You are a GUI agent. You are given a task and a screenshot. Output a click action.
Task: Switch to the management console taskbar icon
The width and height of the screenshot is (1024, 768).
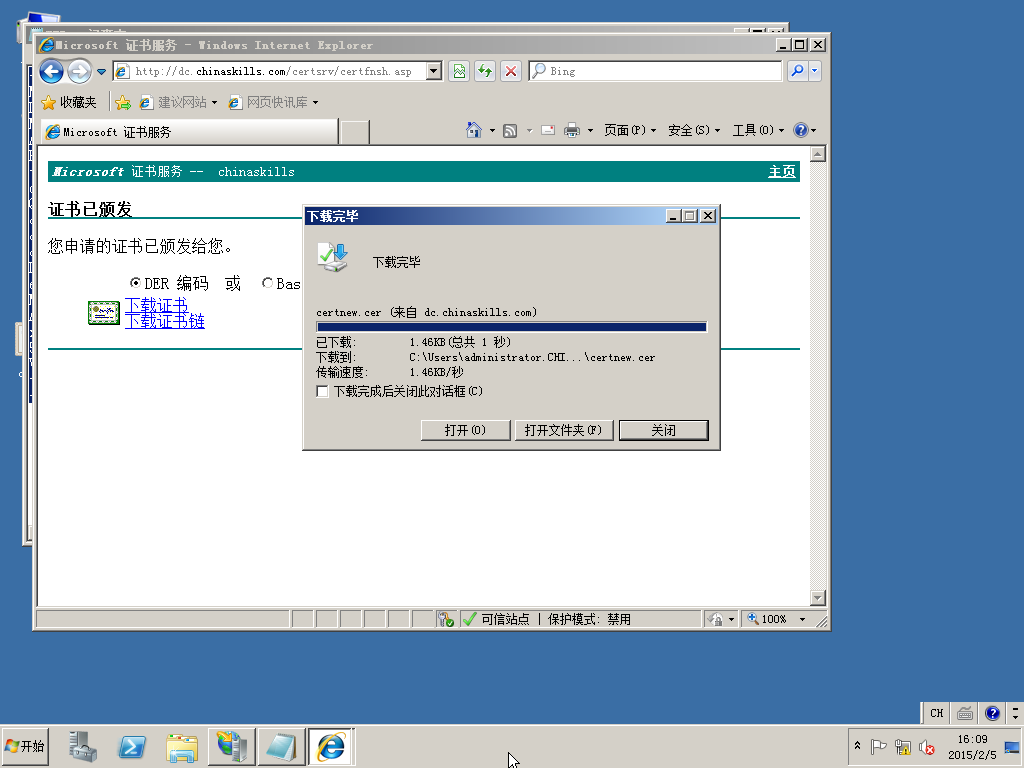coord(232,746)
